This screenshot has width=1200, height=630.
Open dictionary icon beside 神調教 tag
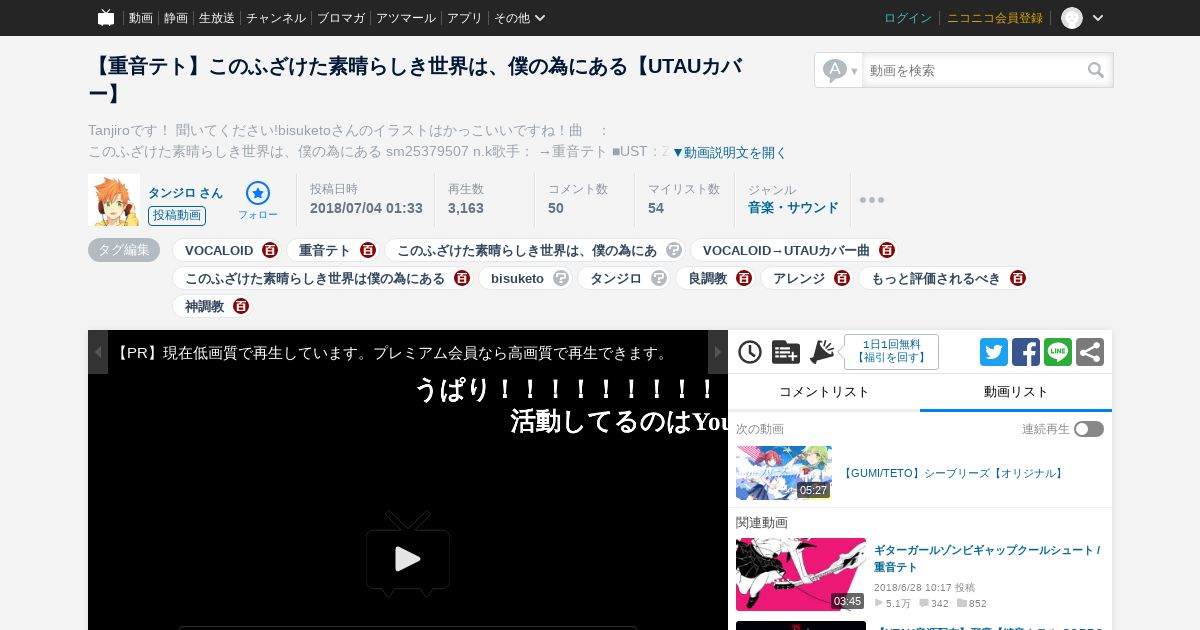(241, 306)
